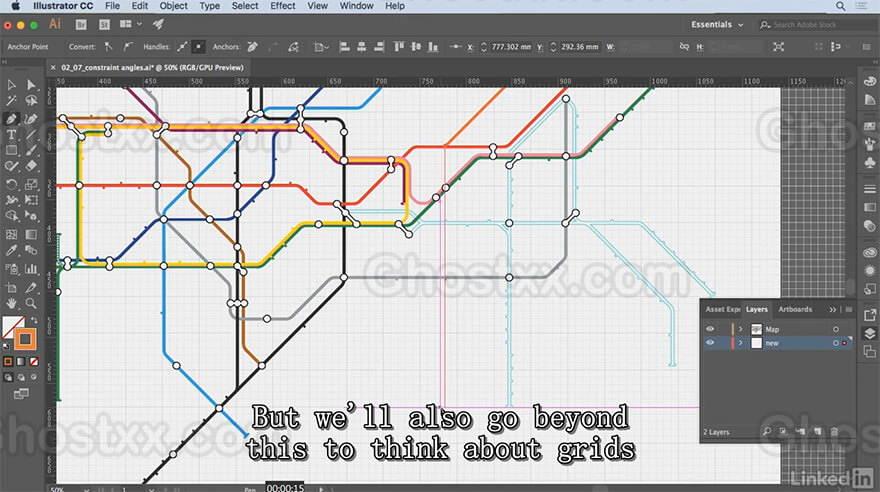Screen dimensions: 880x492
Task: Click the Layers icon in right dock
Action: [869, 333]
